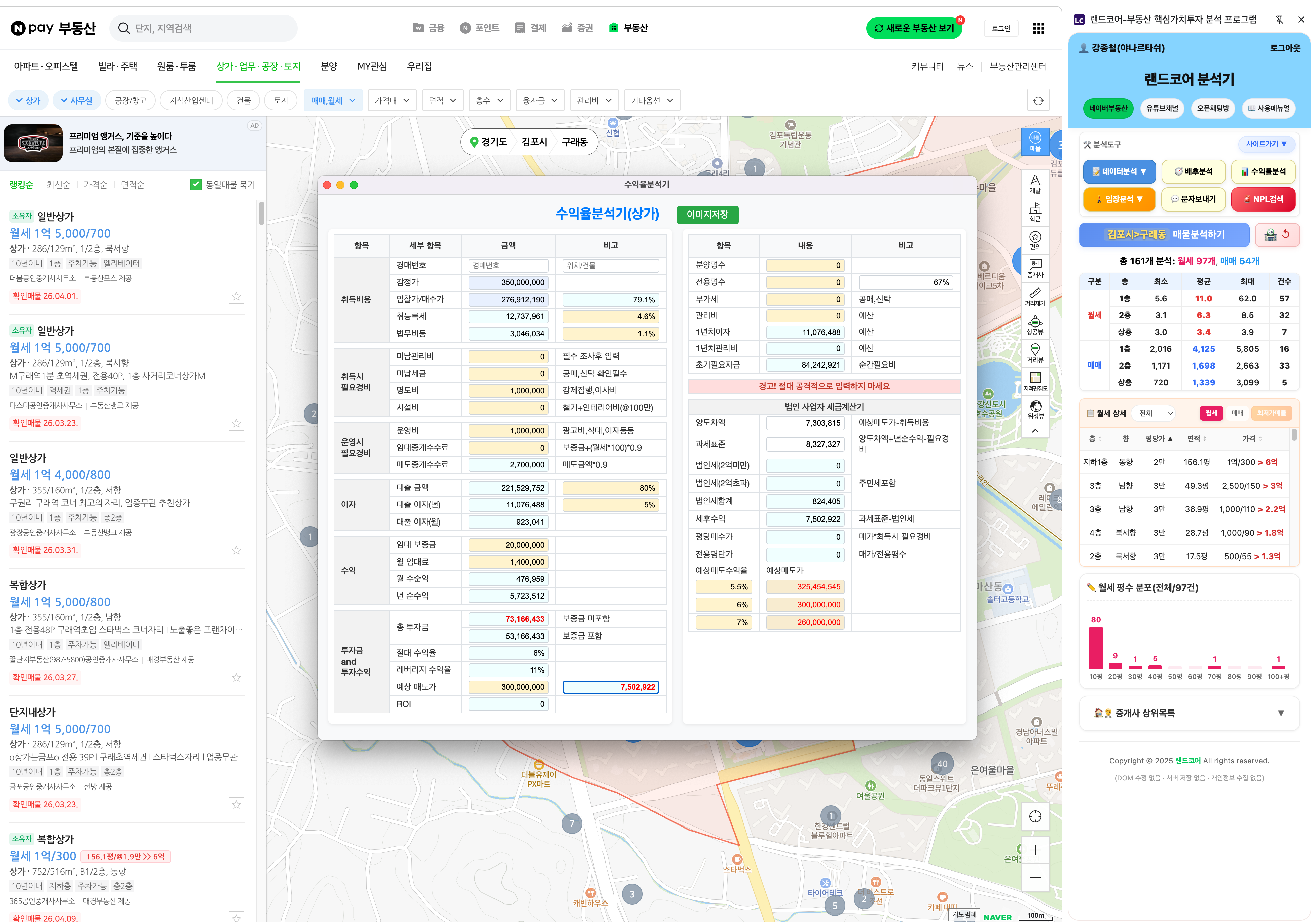Click the search magnifier icon

coord(124,28)
